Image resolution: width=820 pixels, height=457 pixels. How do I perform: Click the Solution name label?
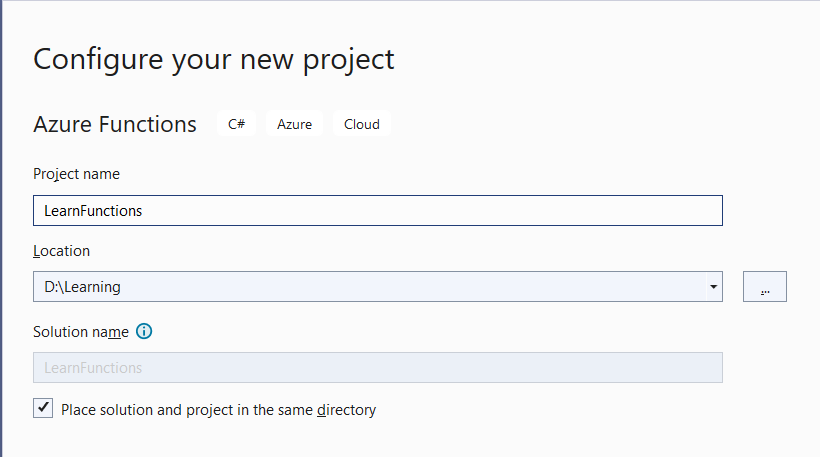click(81, 332)
